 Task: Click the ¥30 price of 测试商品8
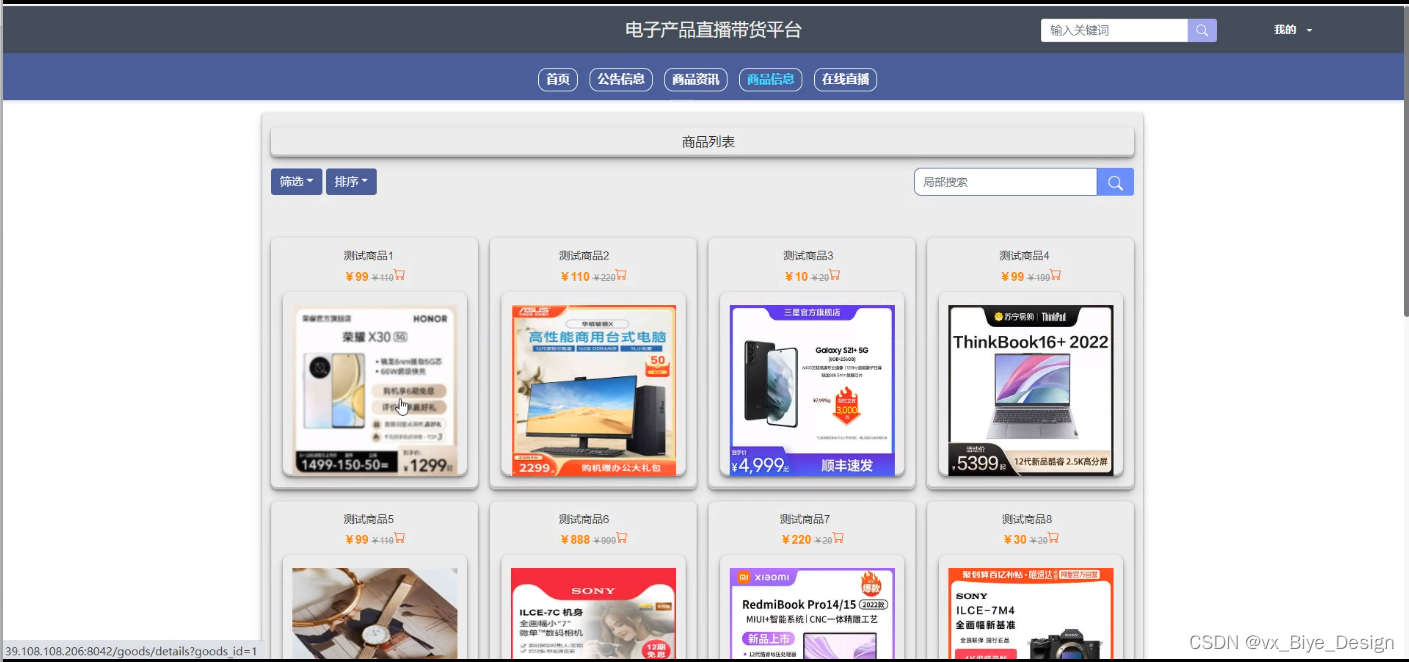tap(1015, 540)
